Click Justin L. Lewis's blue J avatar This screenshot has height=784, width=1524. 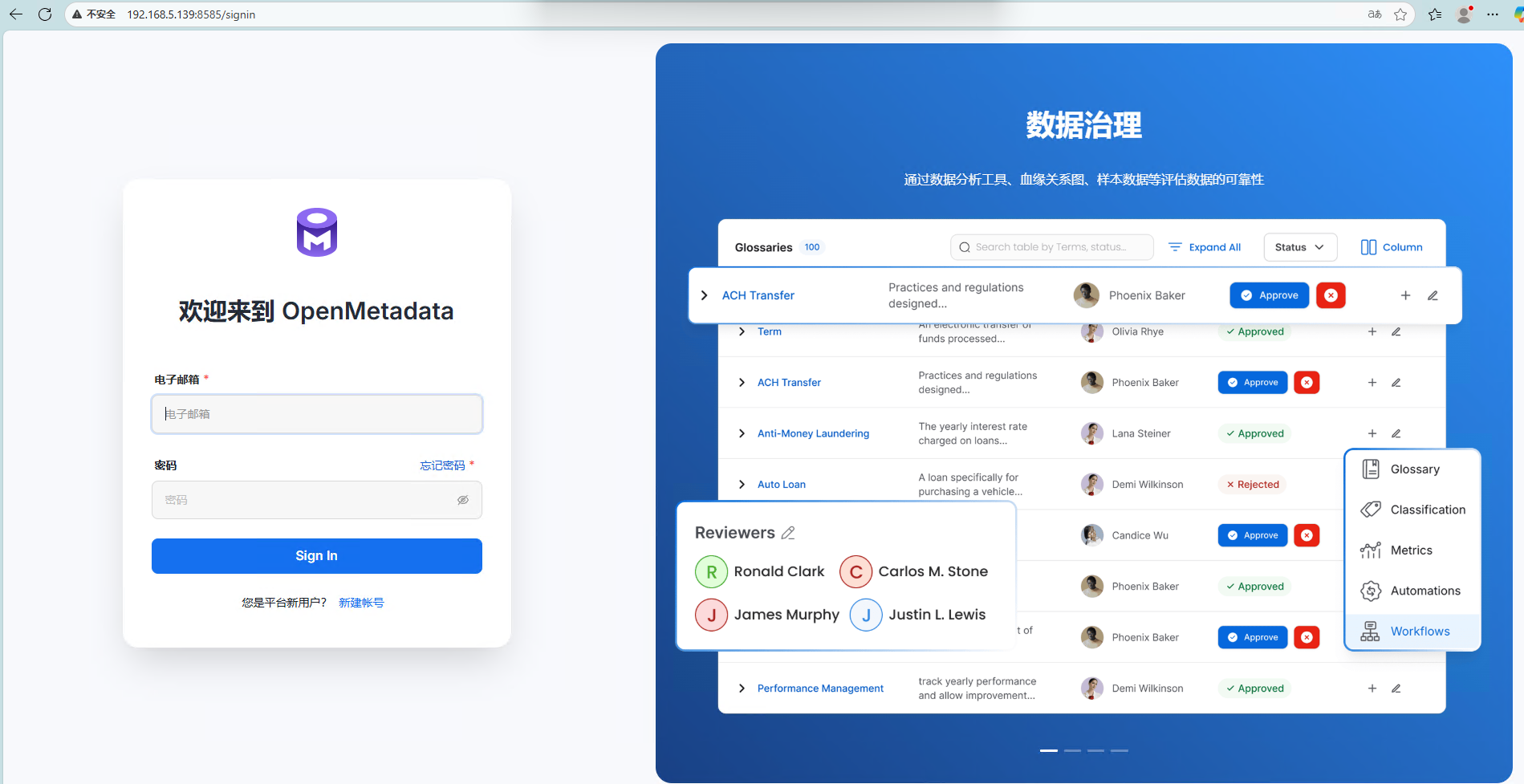(866, 615)
